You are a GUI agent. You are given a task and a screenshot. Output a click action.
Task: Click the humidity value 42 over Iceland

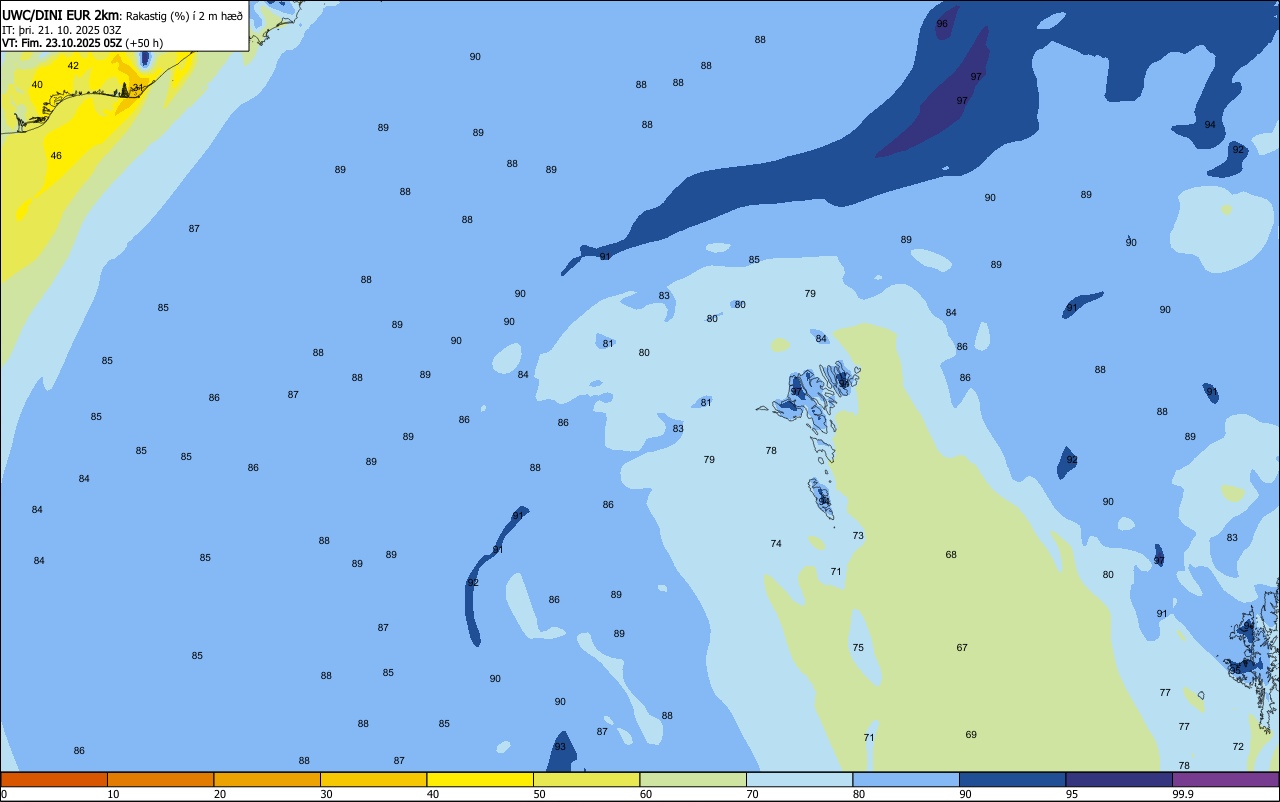pyautogui.click(x=73, y=66)
